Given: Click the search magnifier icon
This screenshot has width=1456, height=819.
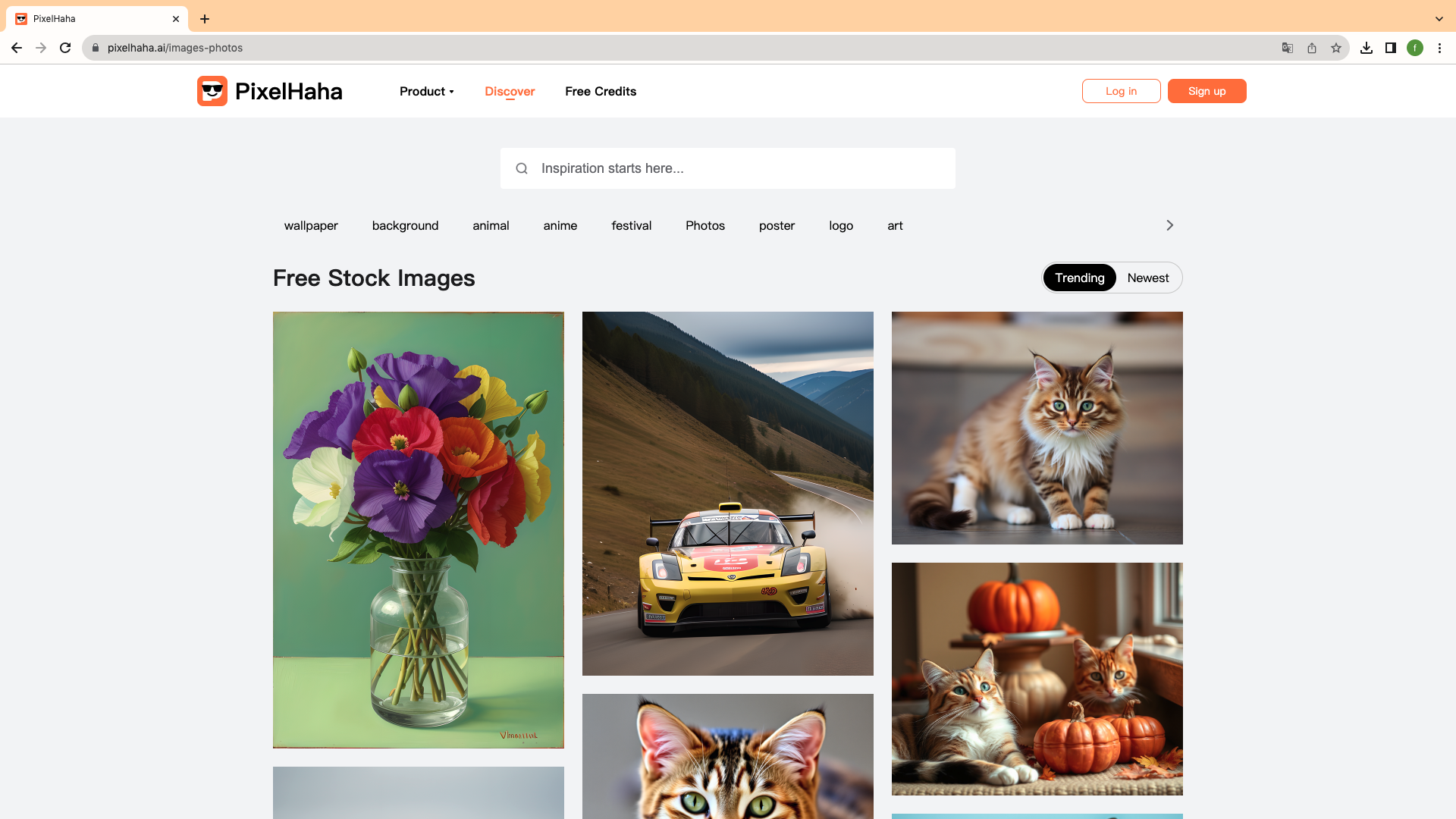Looking at the screenshot, I should 522,168.
